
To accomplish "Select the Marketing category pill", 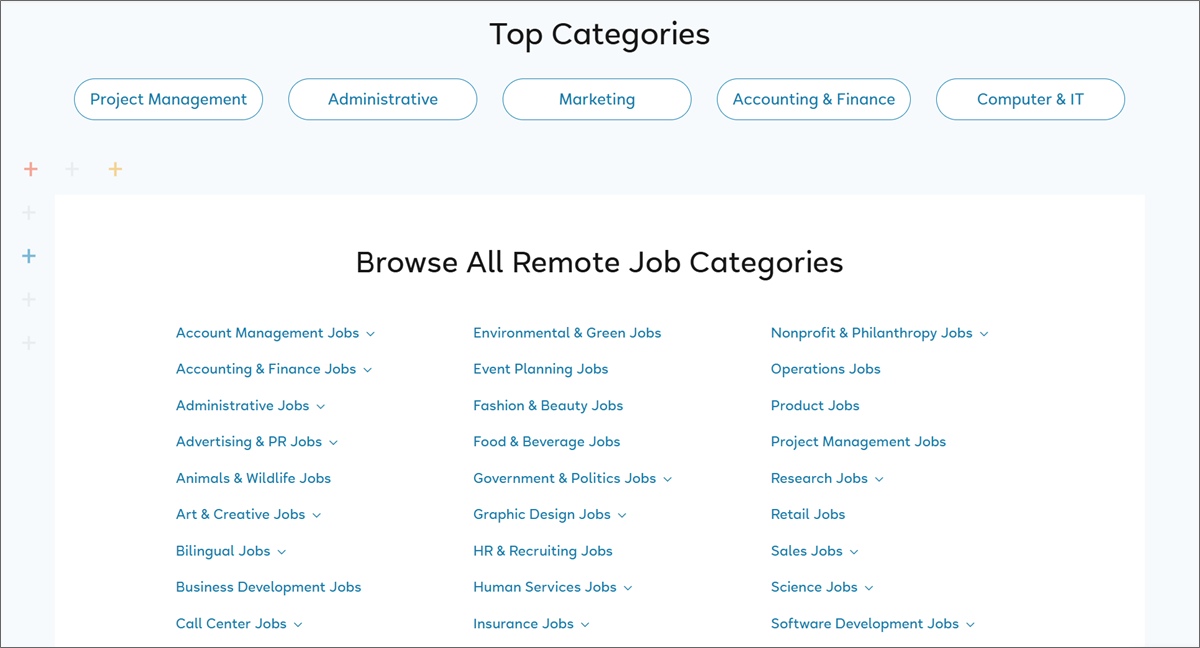I will coord(596,99).
